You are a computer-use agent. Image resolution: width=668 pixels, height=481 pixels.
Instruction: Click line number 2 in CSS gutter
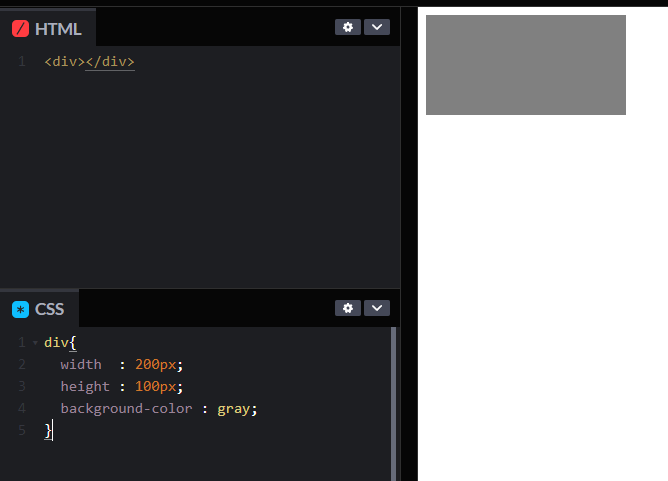coord(22,365)
